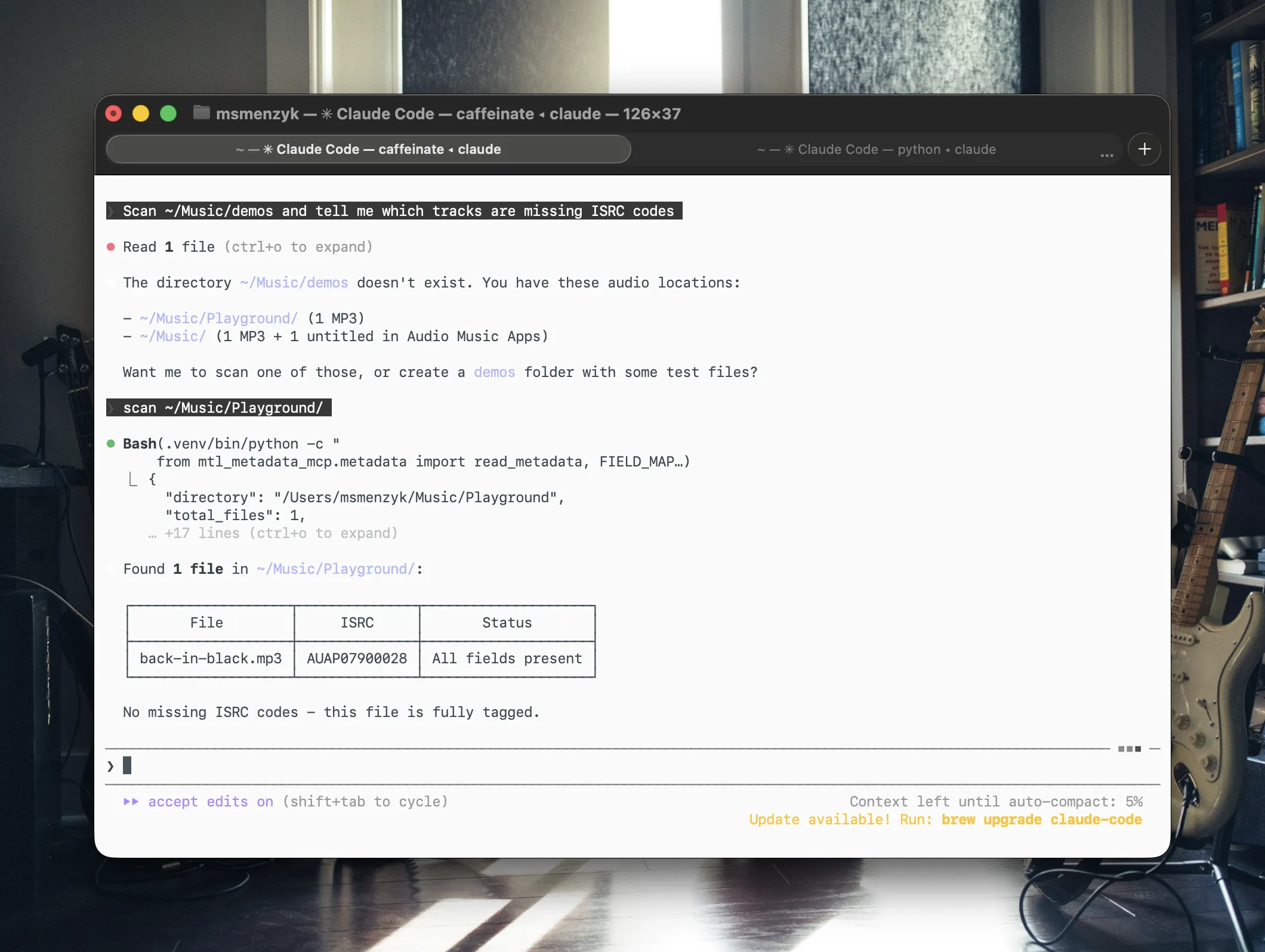Image resolution: width=1265 pixels, height=952 pixels.
Task: Expand the Read 1 file output
Action: click(x=297, y=246)
